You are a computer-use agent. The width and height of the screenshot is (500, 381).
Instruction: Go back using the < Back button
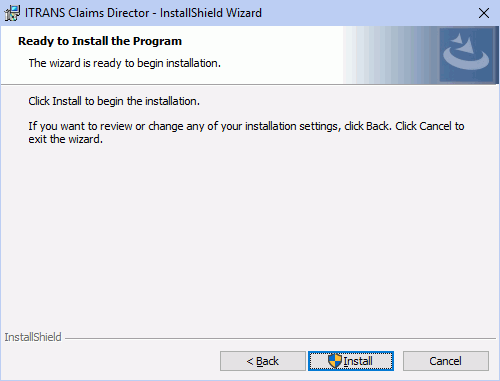point(263,361)
